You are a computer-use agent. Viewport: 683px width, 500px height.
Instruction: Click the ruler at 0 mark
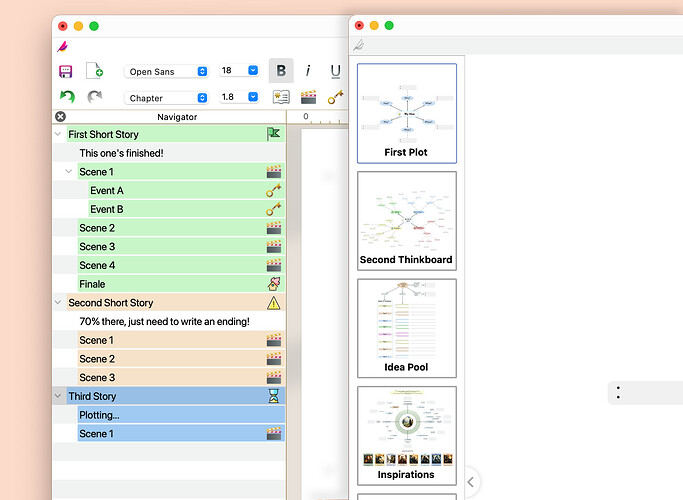(306, 116)
